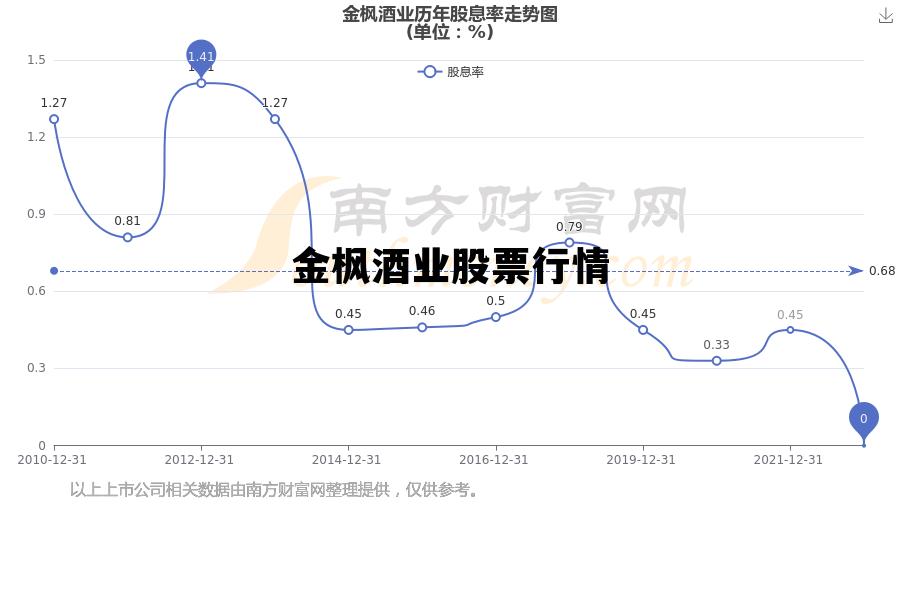Viewport: 900px width, 600px height.
Task: Toggle the 股息率 legend series
Action: click(x=451, y=72)
